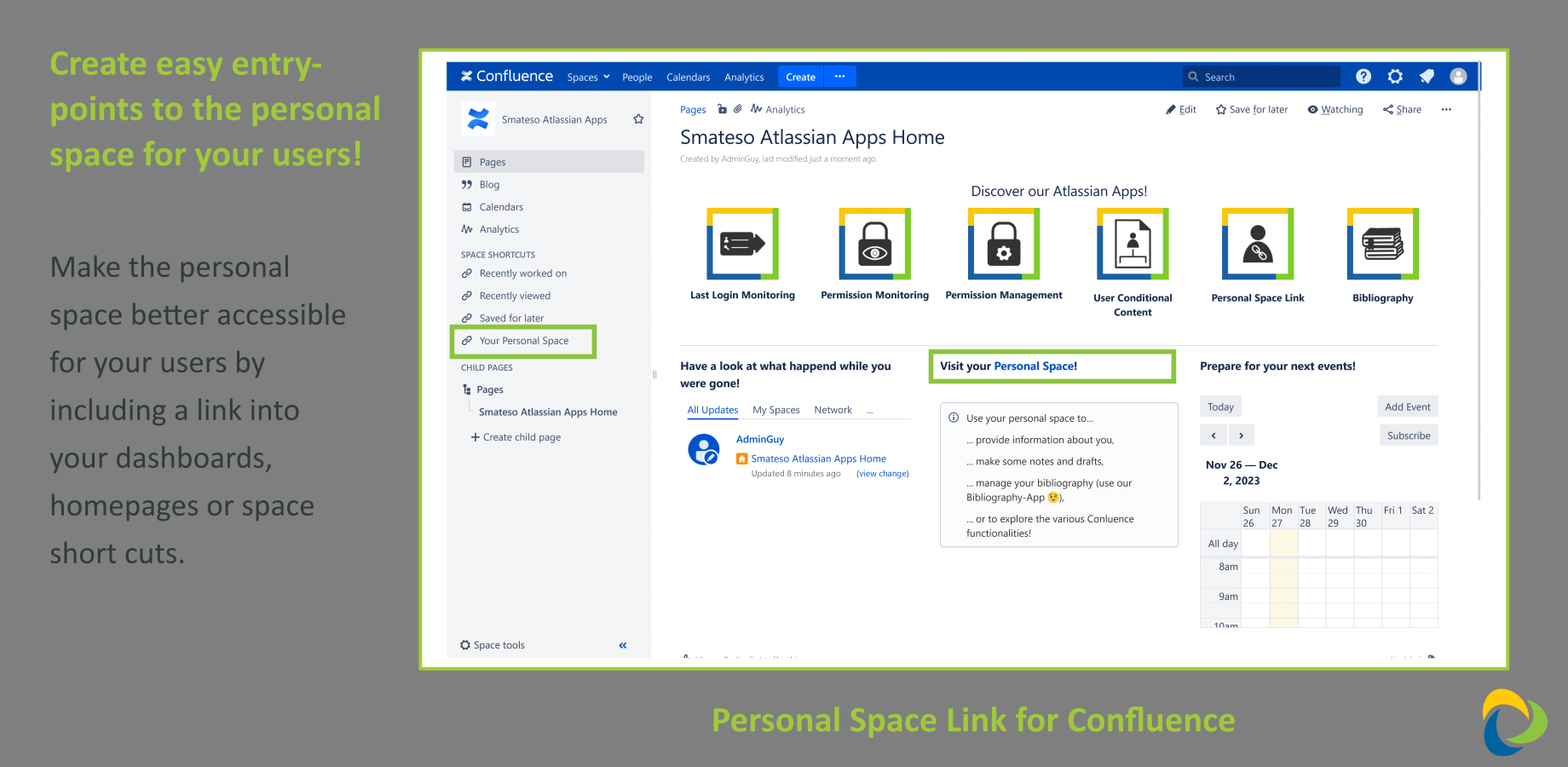
Task: Open Analytics in top navigation
Action: pos(744,78)
